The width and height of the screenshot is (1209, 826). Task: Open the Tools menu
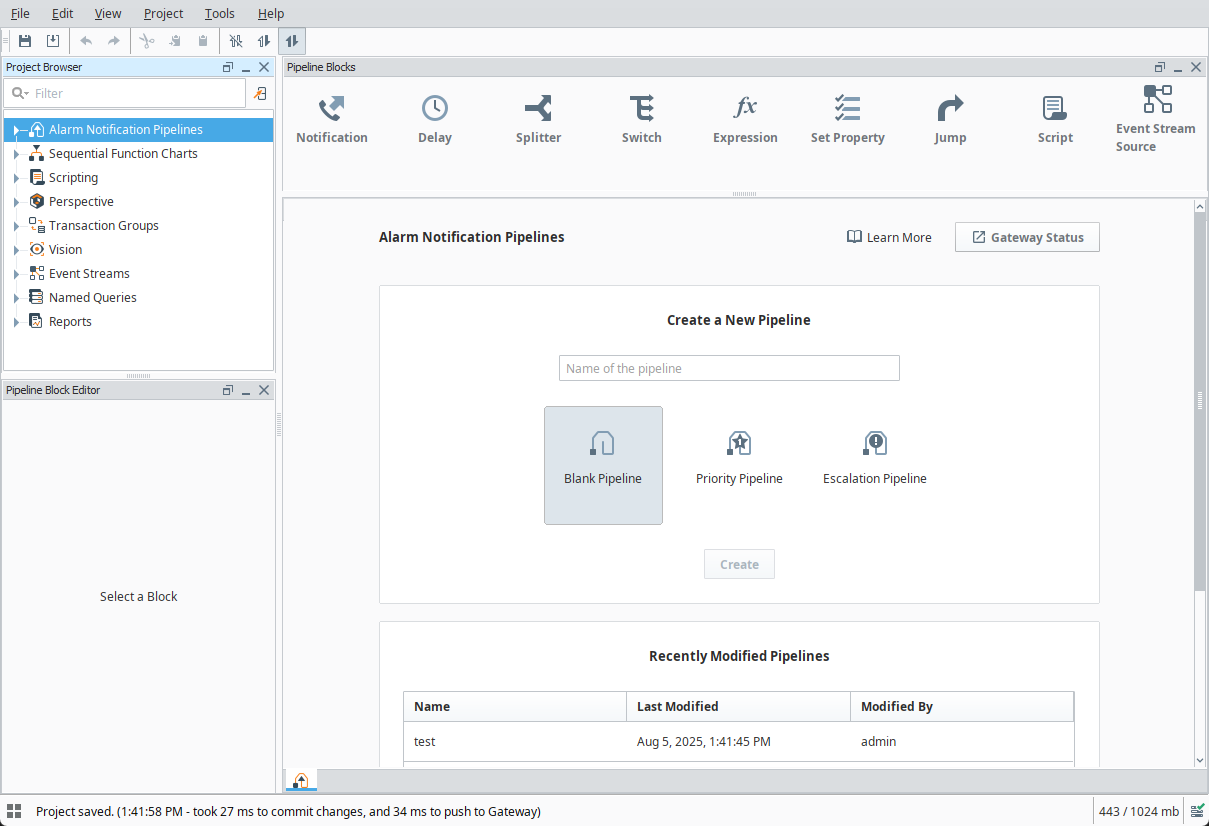[x=220, y=13]
